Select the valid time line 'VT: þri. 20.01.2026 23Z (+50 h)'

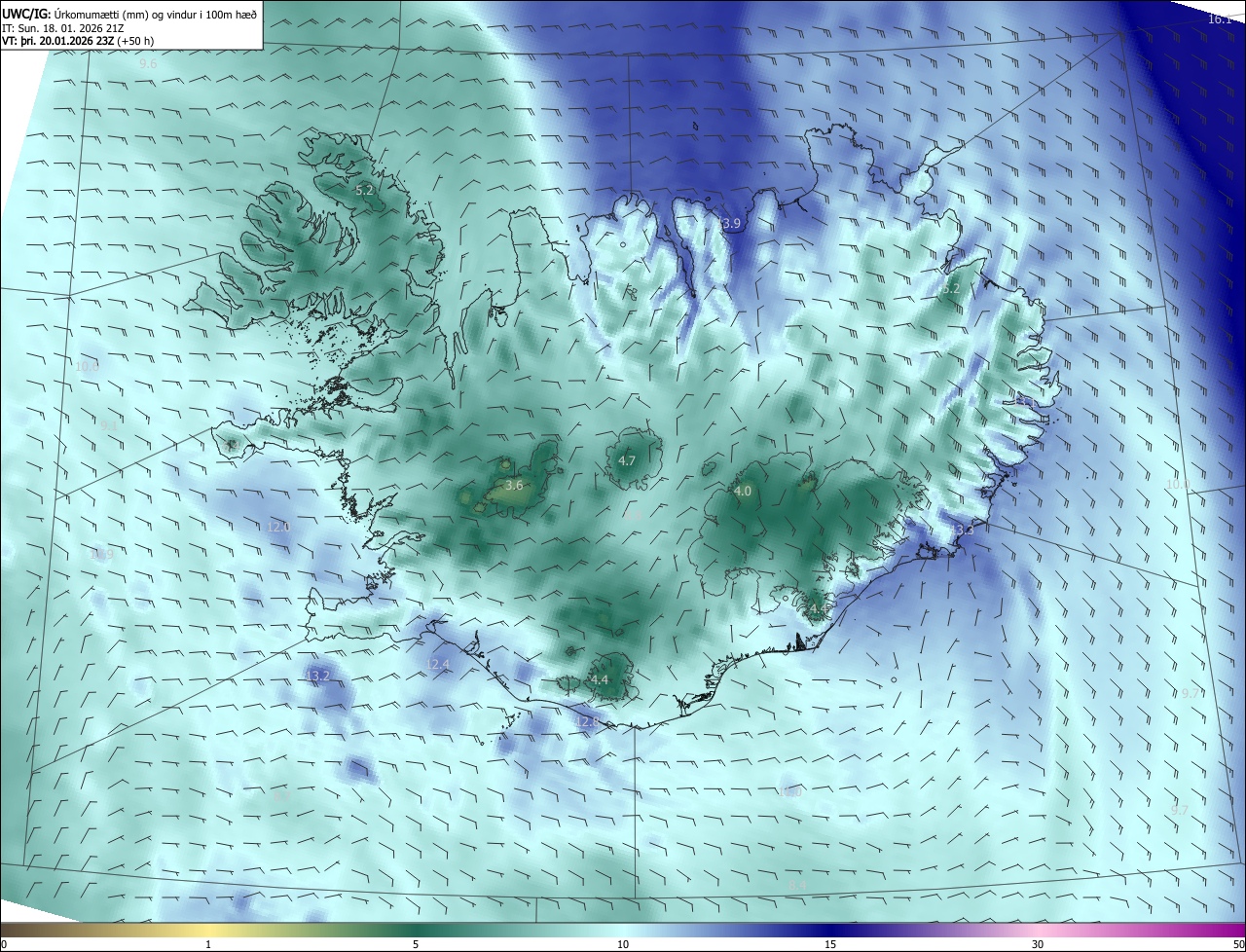tap(78, 41)
